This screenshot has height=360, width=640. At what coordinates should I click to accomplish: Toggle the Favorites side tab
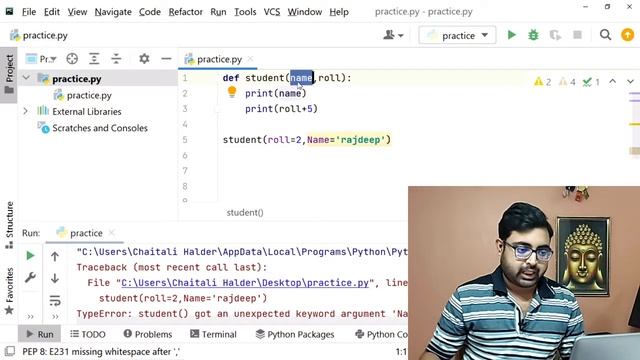(9, 291)
